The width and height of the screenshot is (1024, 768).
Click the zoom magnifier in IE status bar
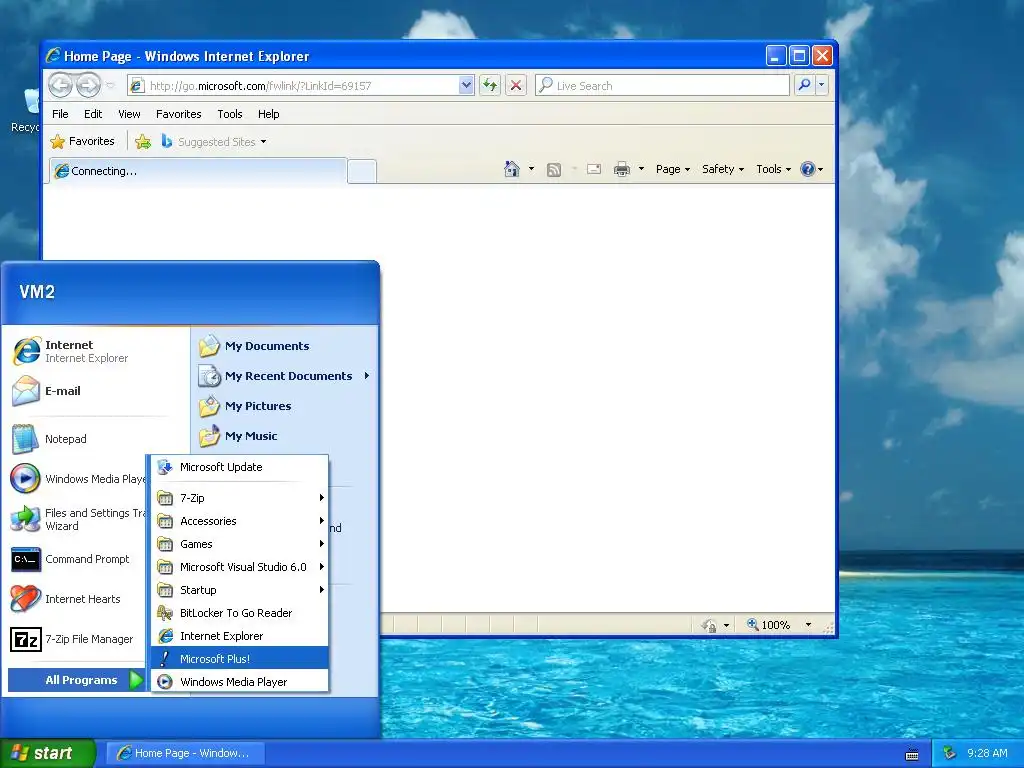coord(752,624)
